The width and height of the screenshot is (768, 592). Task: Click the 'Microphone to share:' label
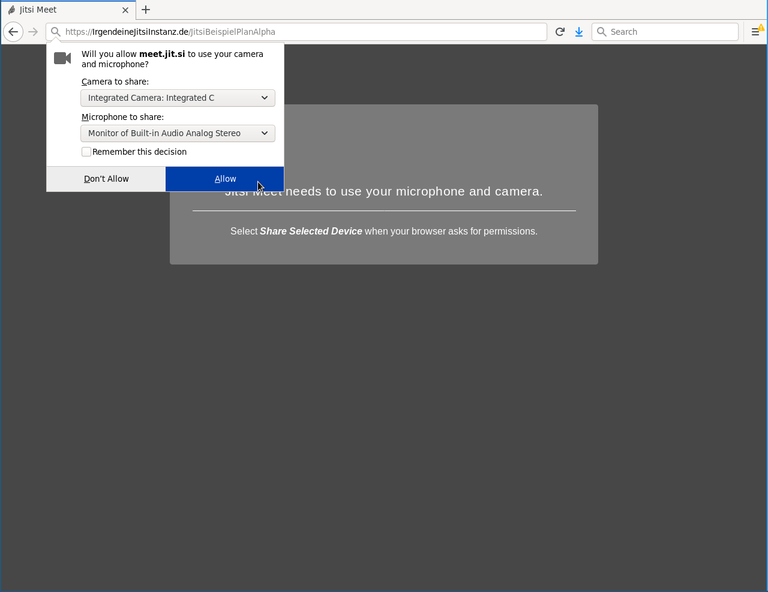(122, 117)
